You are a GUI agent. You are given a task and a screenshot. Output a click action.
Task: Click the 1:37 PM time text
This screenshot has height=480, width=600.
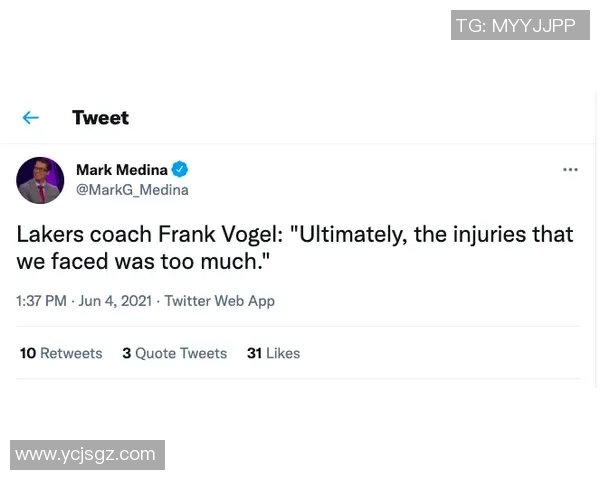coord(41,301)
